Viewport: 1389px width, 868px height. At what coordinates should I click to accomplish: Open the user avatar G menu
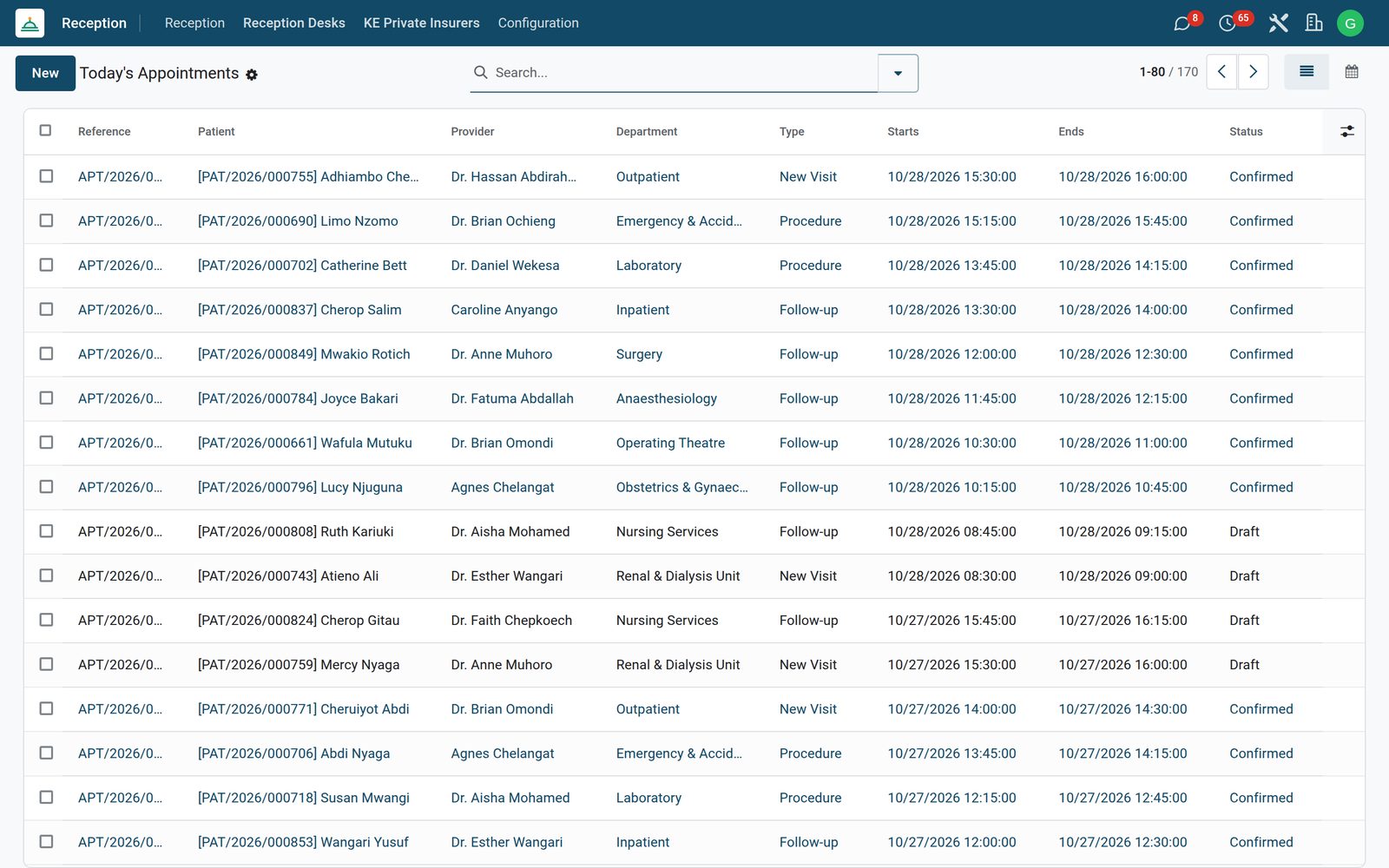[x=1350, y=23]
